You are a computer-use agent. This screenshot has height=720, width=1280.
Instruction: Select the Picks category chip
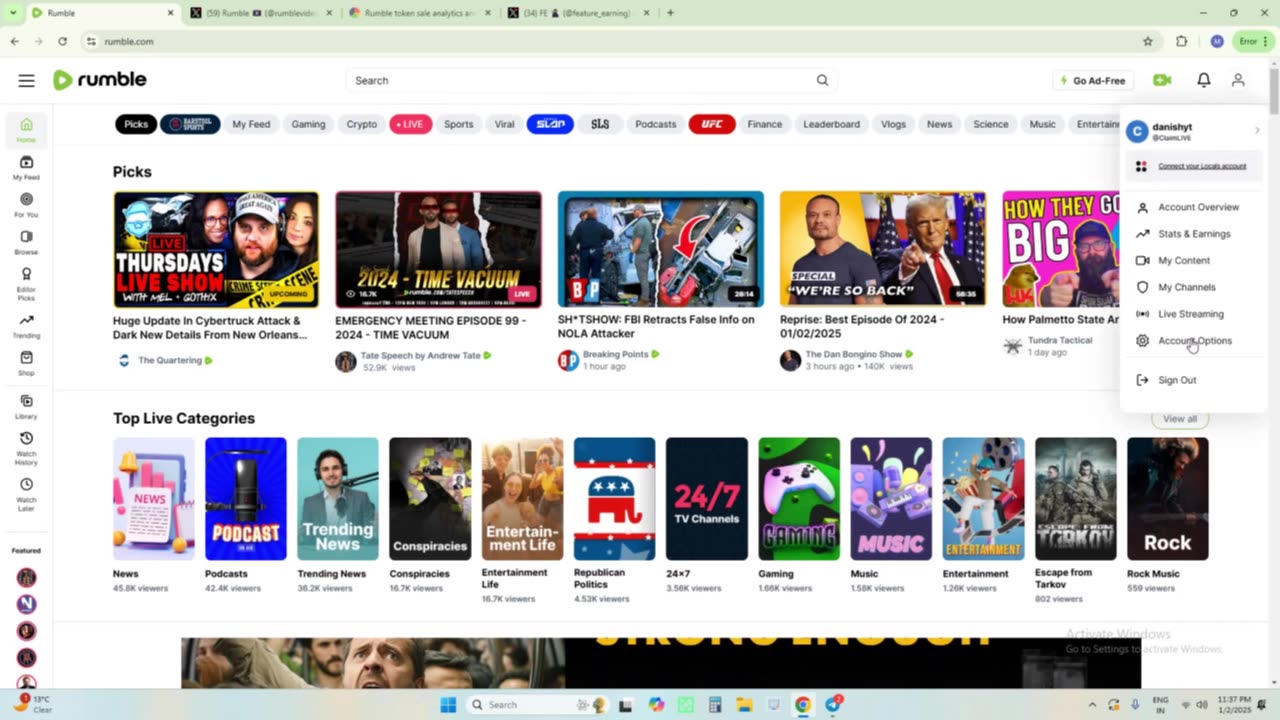pos(136,124)
